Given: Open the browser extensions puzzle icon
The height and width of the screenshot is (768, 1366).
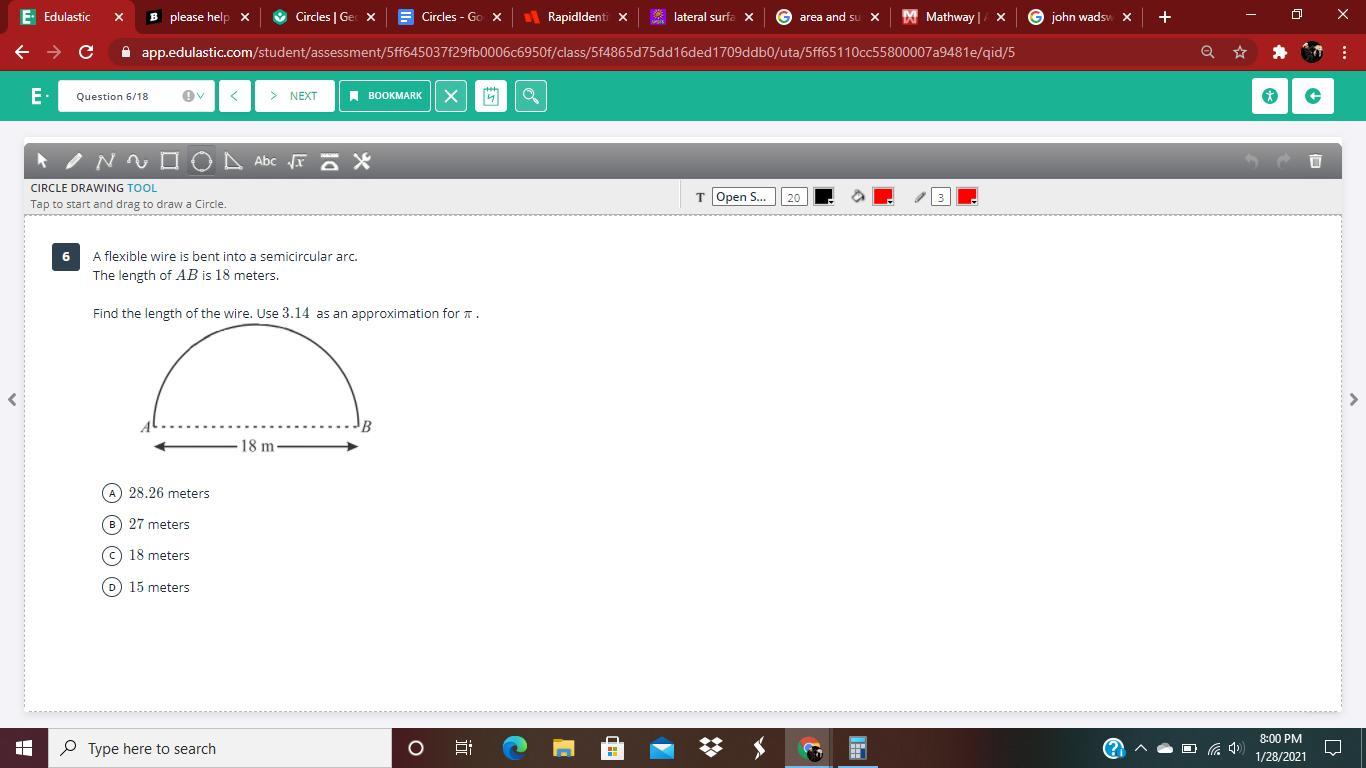Looking at the screenshot, I should pos(1279,52).
